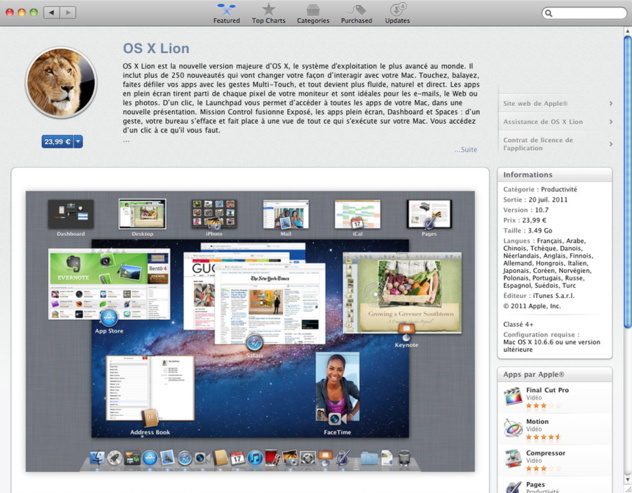Click Taille : 3.49 Go text

coord(527,231)
